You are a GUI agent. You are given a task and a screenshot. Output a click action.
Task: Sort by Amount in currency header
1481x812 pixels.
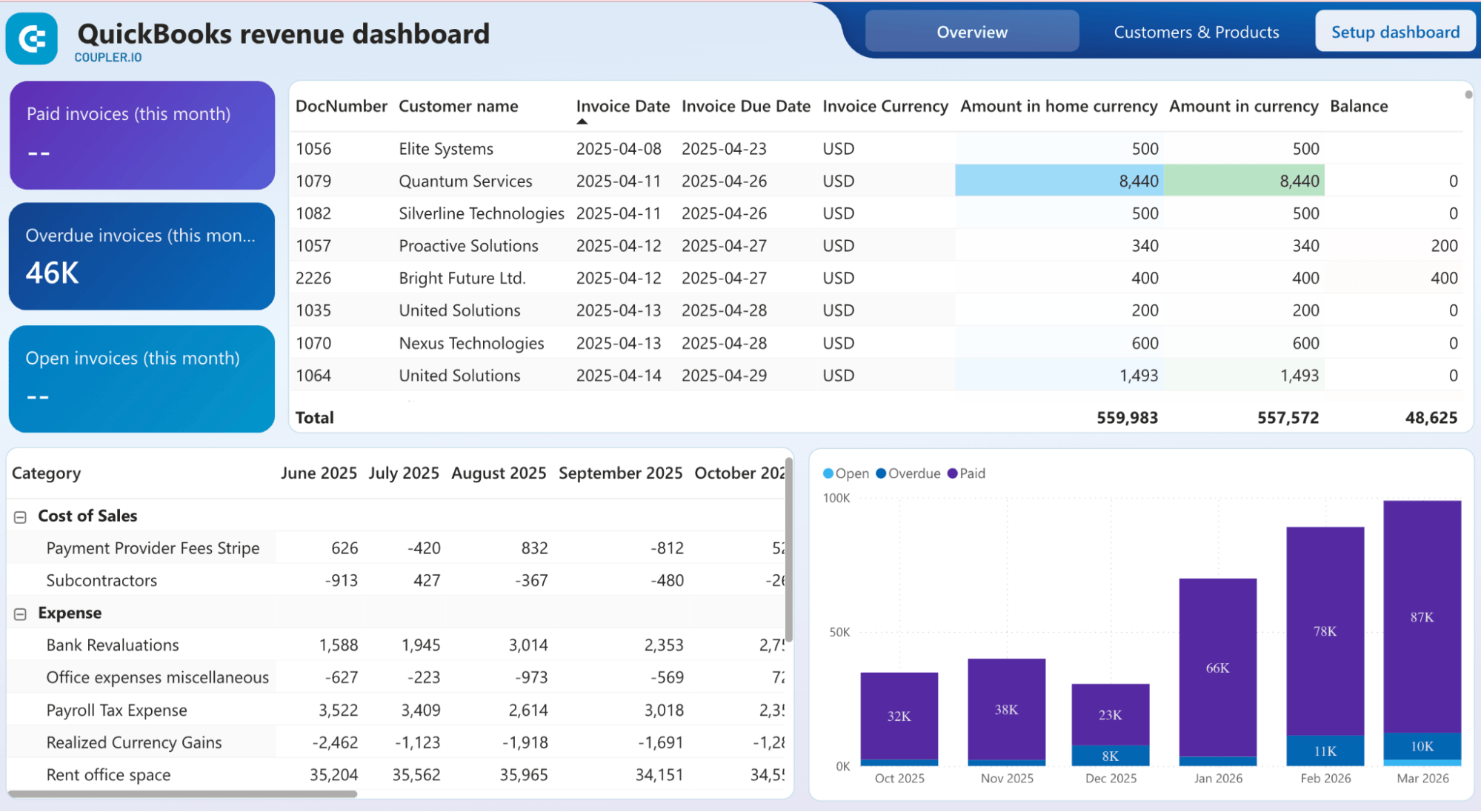click(1244, 106)
